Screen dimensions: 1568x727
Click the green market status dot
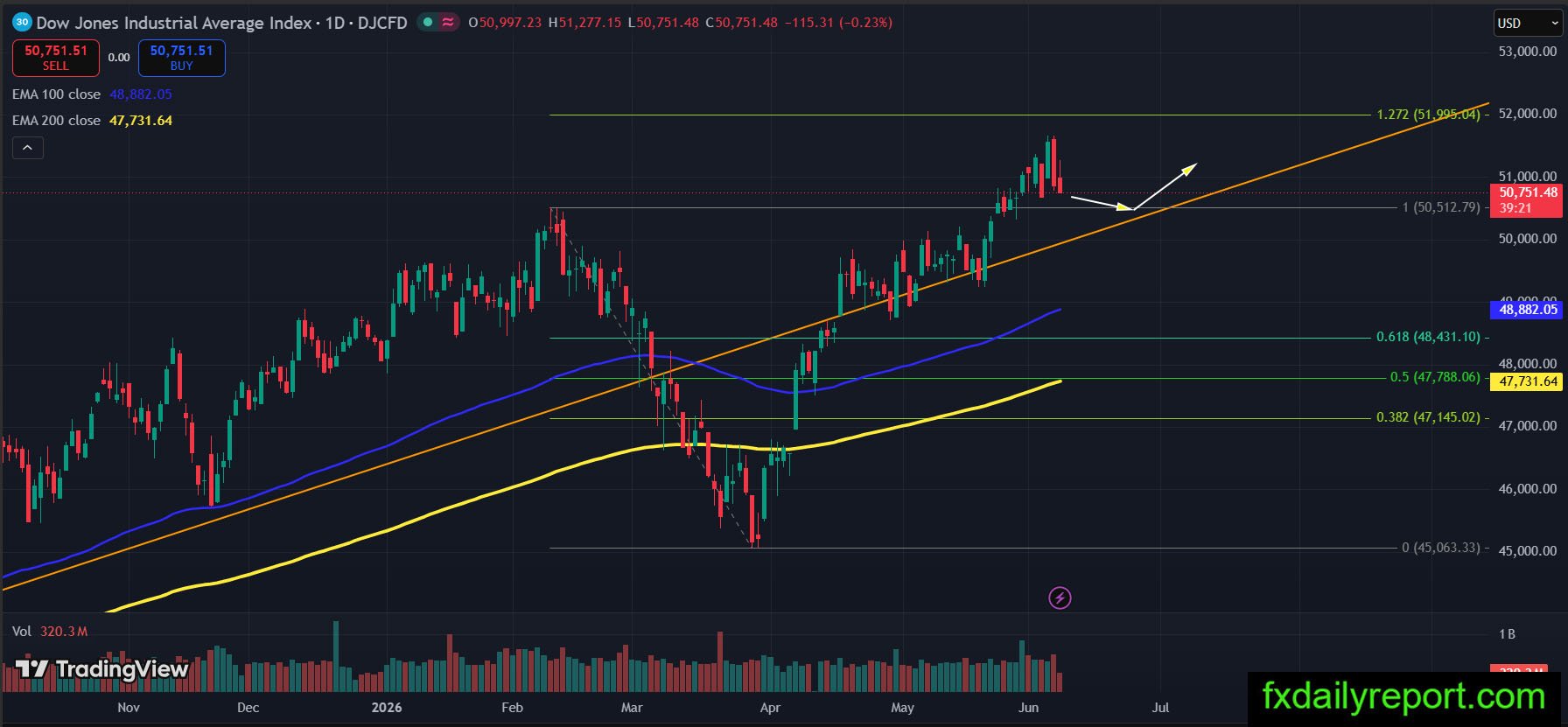point(426,23)
